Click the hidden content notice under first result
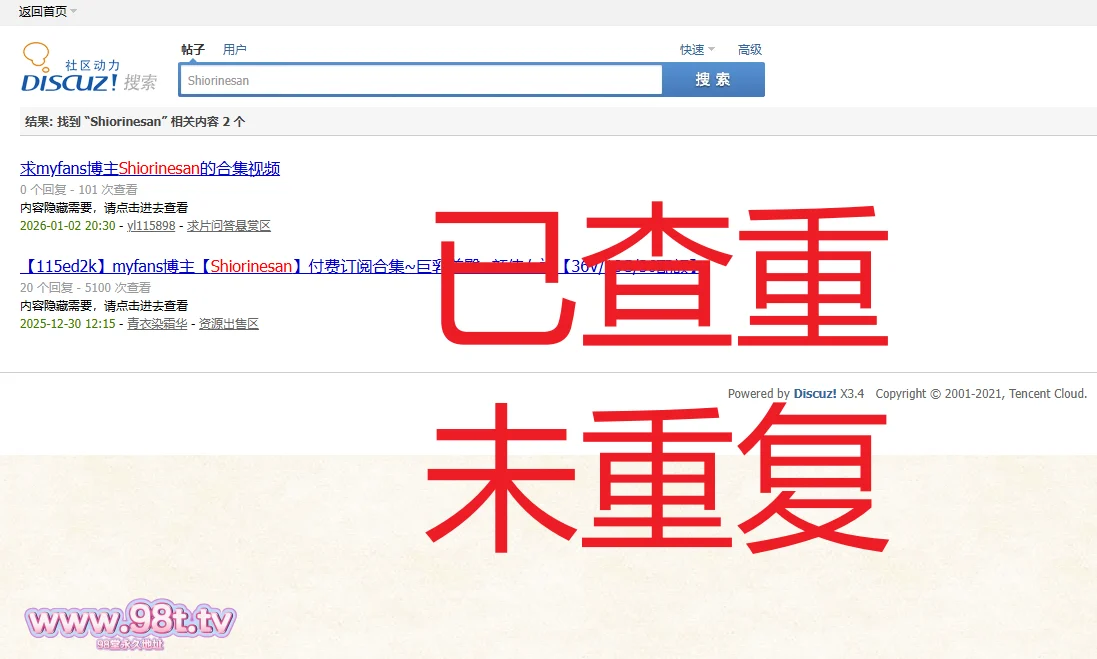The height and width of the screenshot is (659, 1097). 104,208
